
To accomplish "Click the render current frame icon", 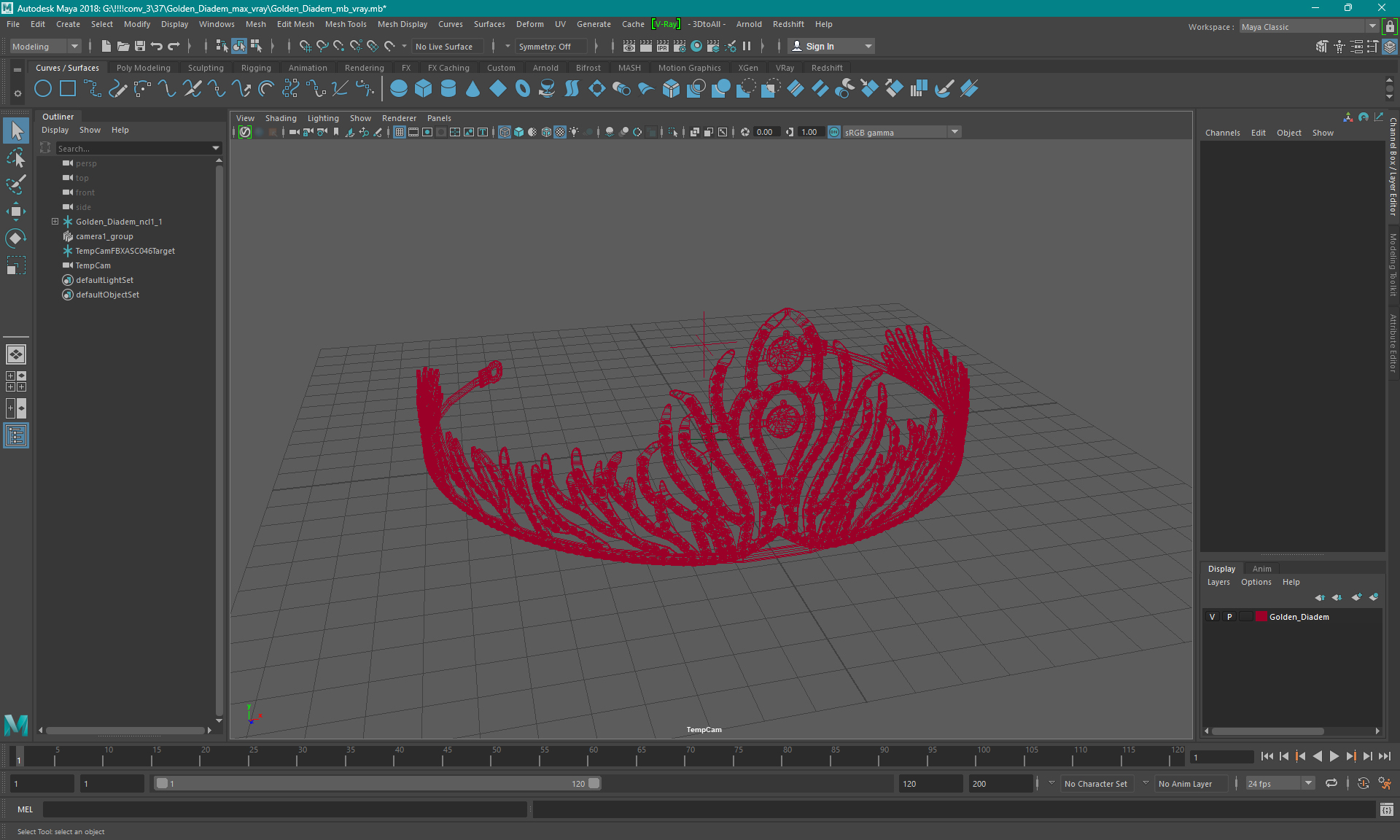I will [x=646, y=46].
